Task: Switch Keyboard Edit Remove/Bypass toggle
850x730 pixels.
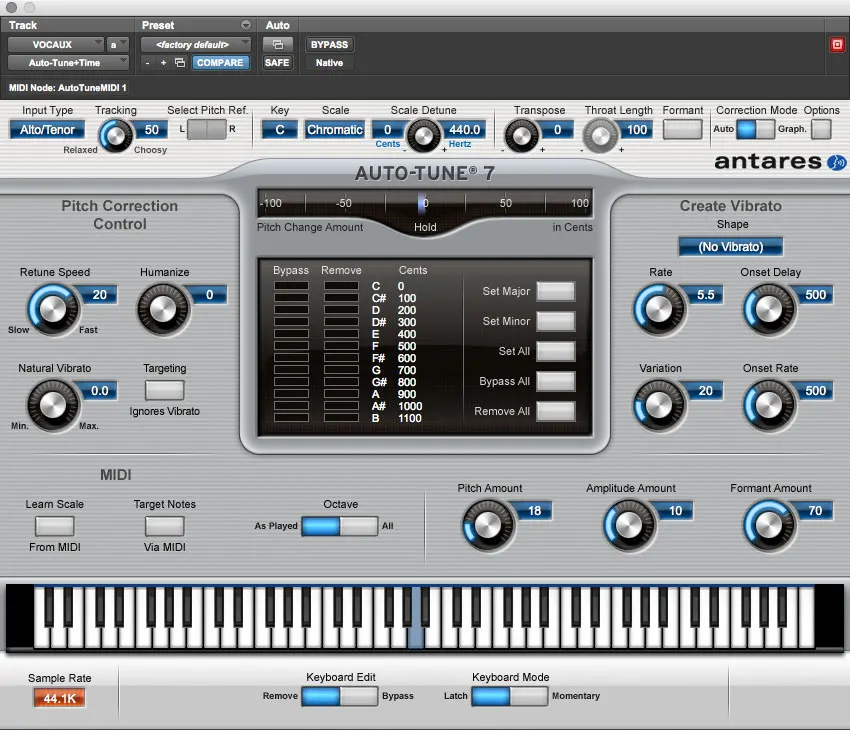Action: 339,696
